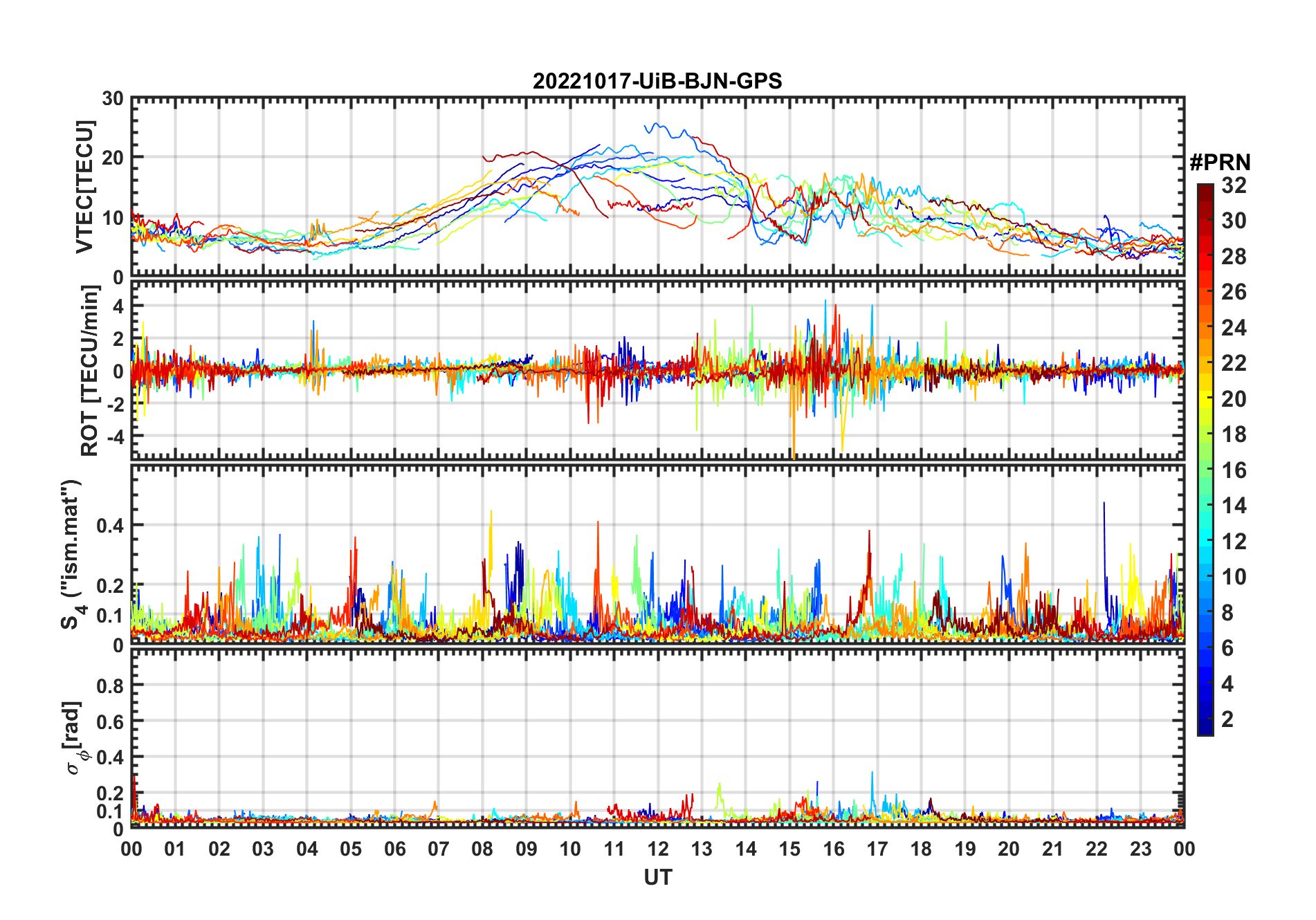Select the 0.4 tick on the sigma-phi axis
1316x920 pixels.
click(x=110, y=757)
